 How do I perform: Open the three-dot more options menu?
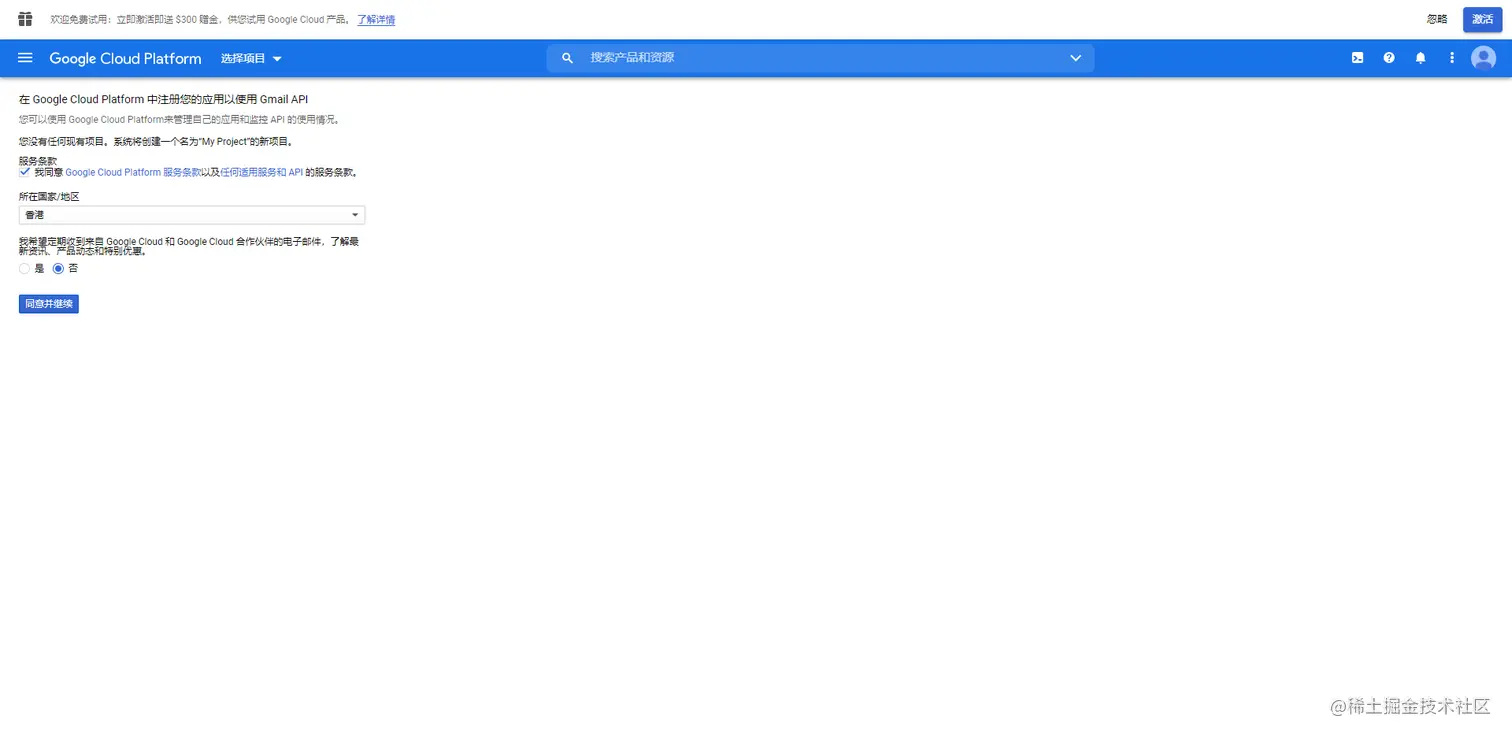(x=1452, y=58)
